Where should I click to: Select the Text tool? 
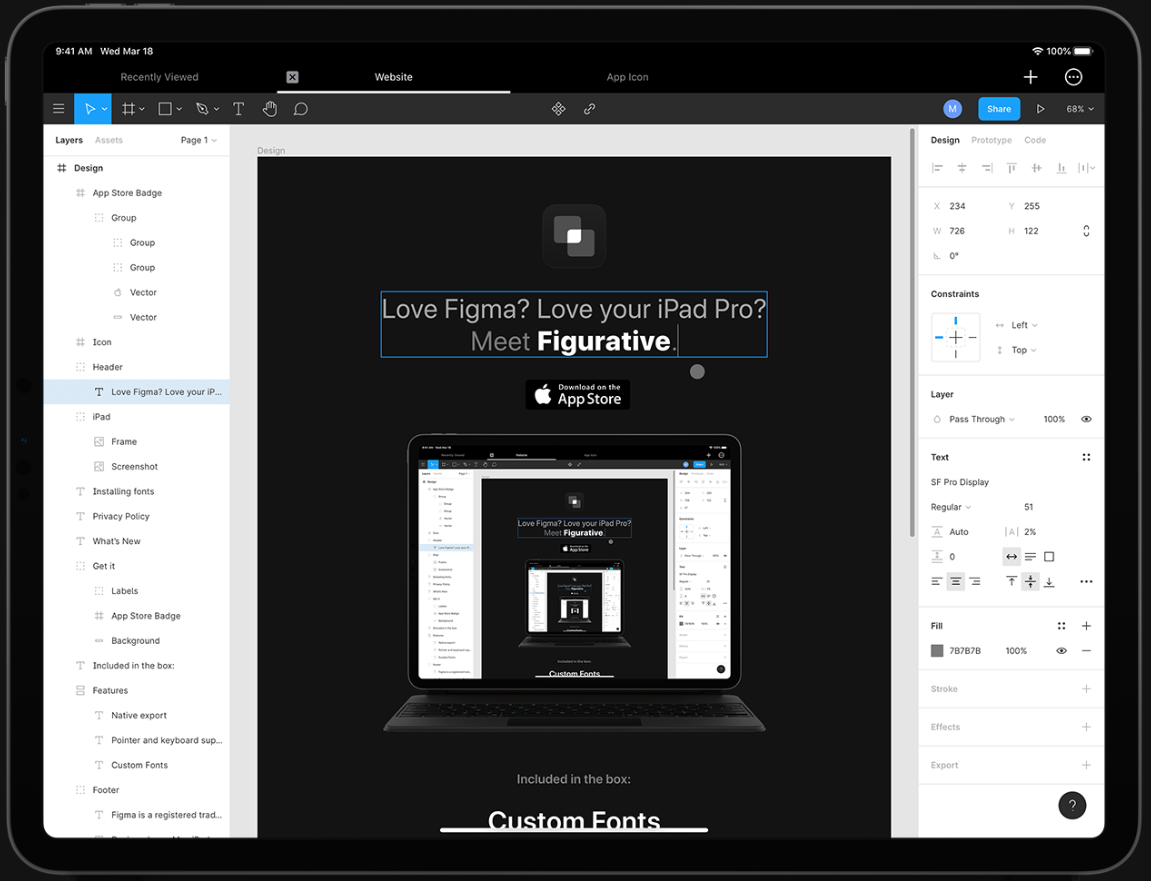click(x=239, y=109)
